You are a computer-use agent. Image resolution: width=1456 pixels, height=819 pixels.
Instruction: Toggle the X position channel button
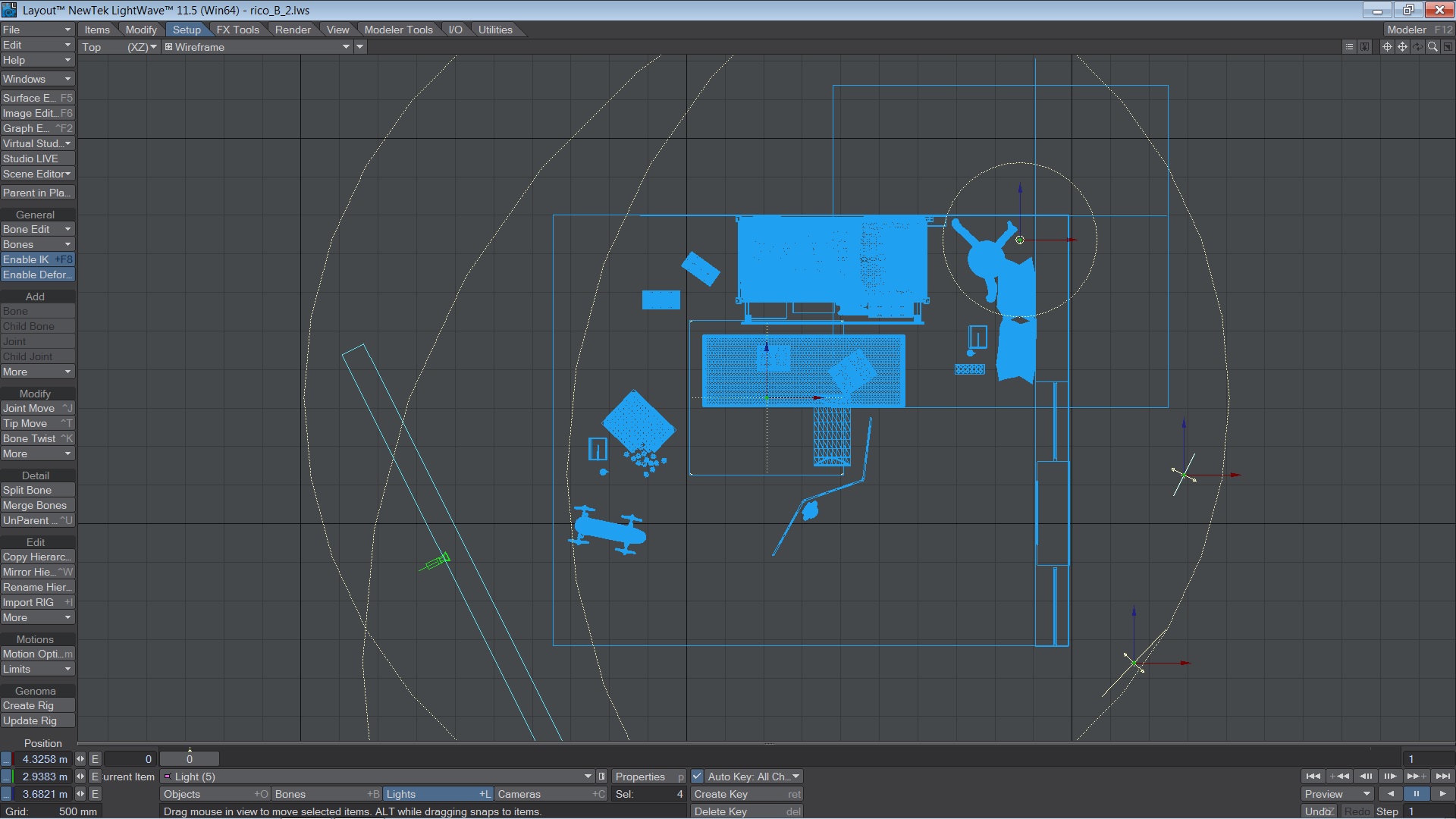point(6,759)
